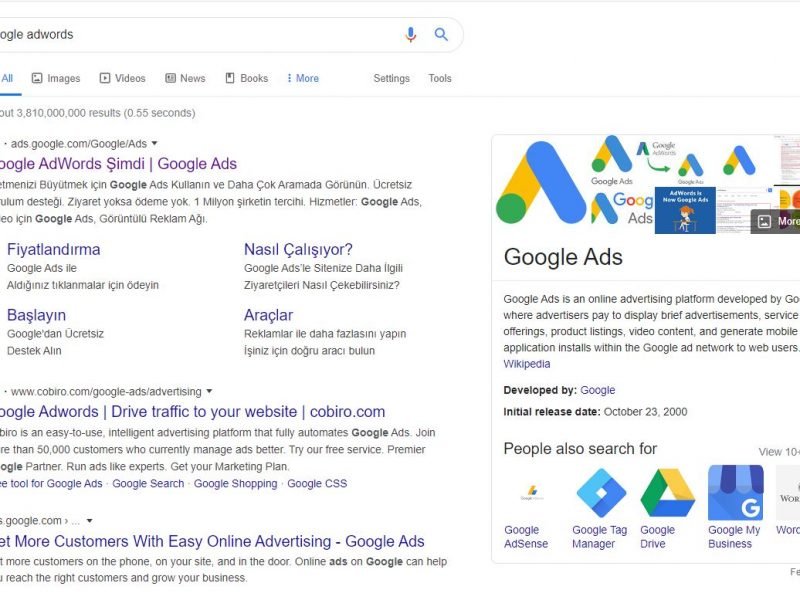Screen dimensions: 800x600
Task: Click the results count text
Action: [97, 113]
